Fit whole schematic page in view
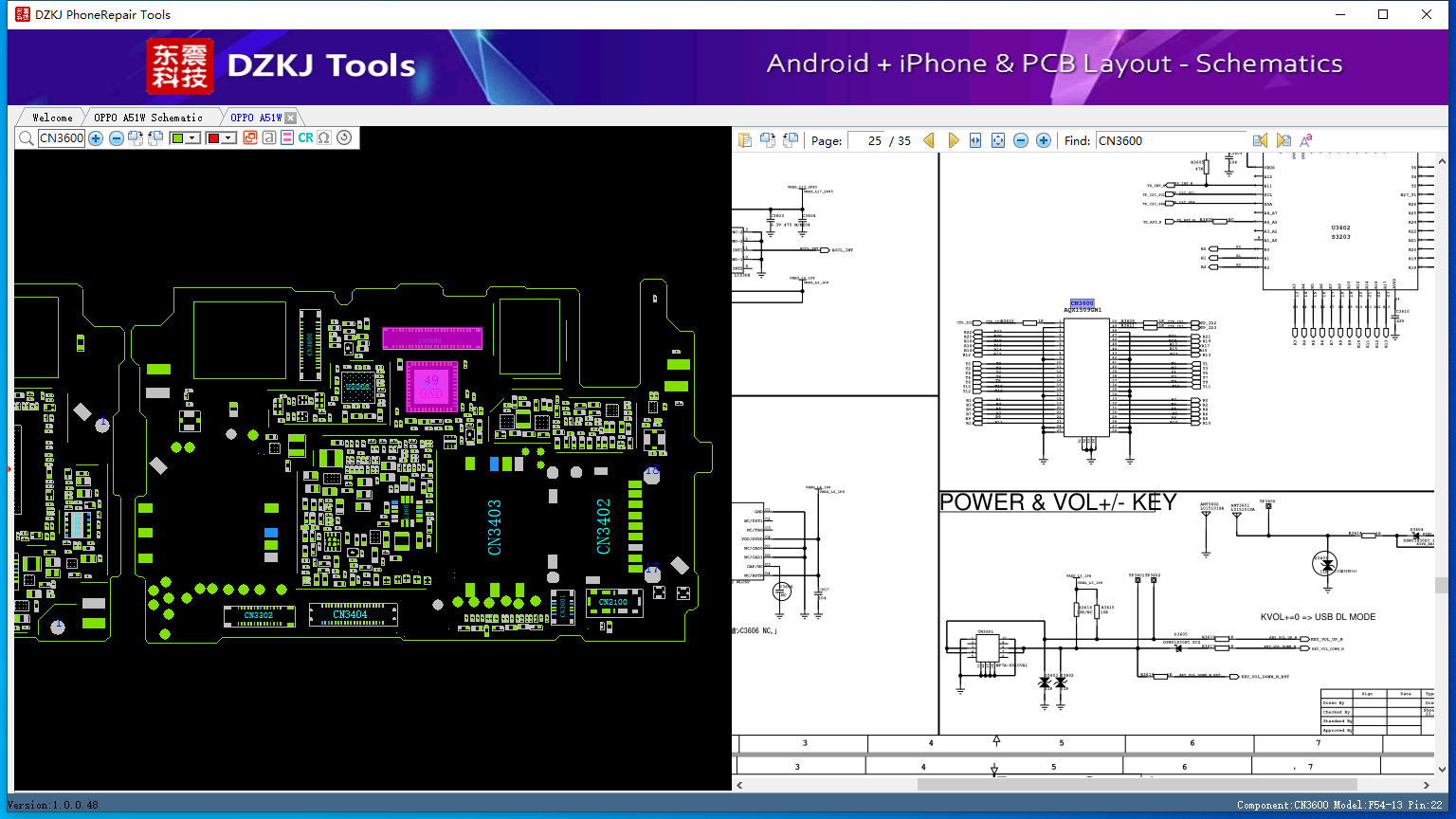This screenshot has width=1456, height=819. pyautogui.click(x=998, y=140)
